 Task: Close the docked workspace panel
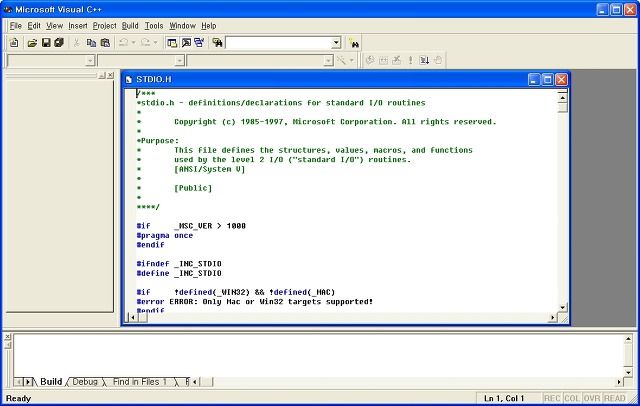pyautogui.click(x=111, y=75)
